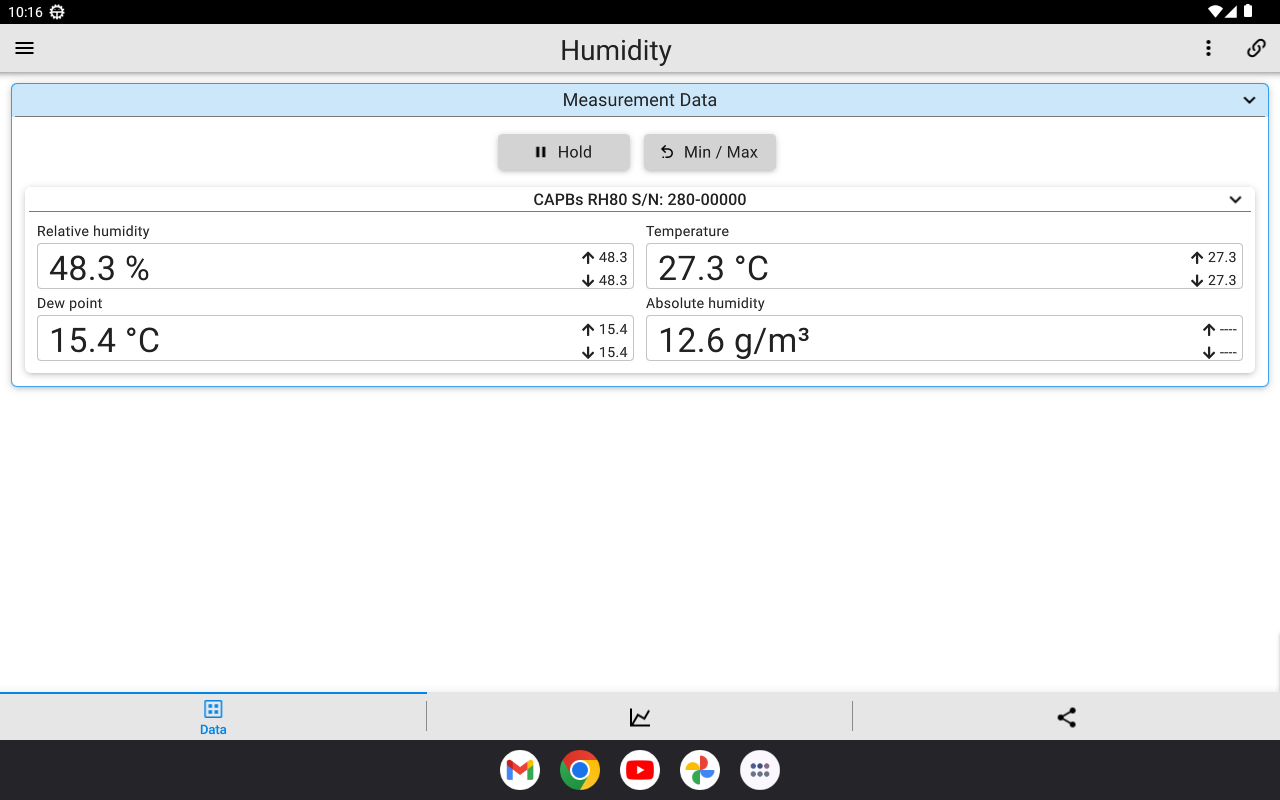
Task: Click the relative humidity max value 48.3
Action: (x=613, y=257)
